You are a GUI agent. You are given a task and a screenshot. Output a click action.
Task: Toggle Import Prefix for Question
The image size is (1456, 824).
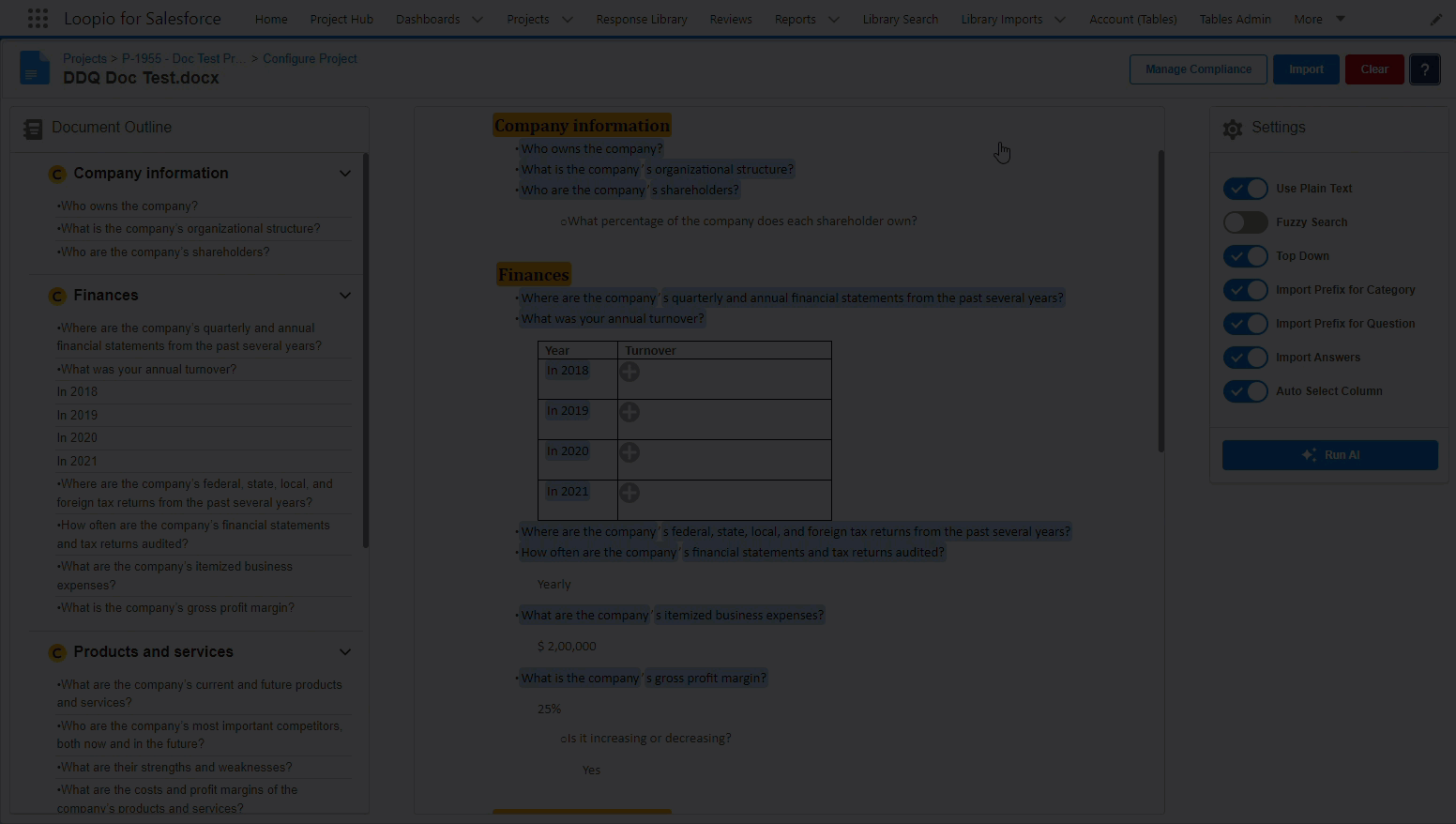[1246, 324]
